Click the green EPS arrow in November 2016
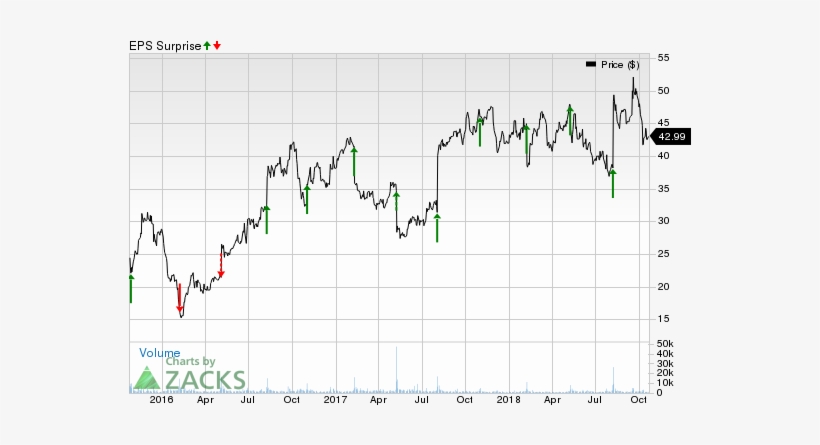The image size is (820, 445). coord(307,199)
